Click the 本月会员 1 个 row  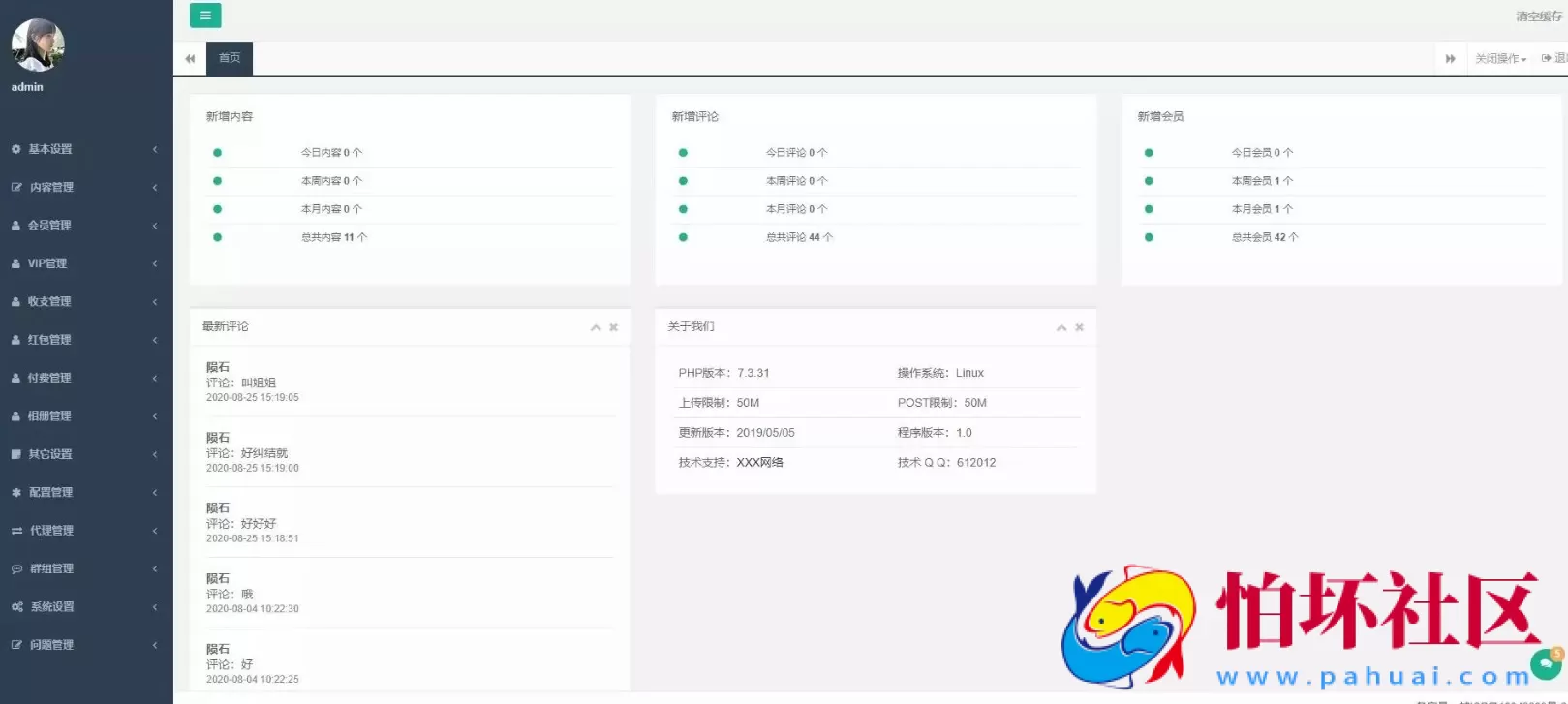click(x=1342, y=209)
